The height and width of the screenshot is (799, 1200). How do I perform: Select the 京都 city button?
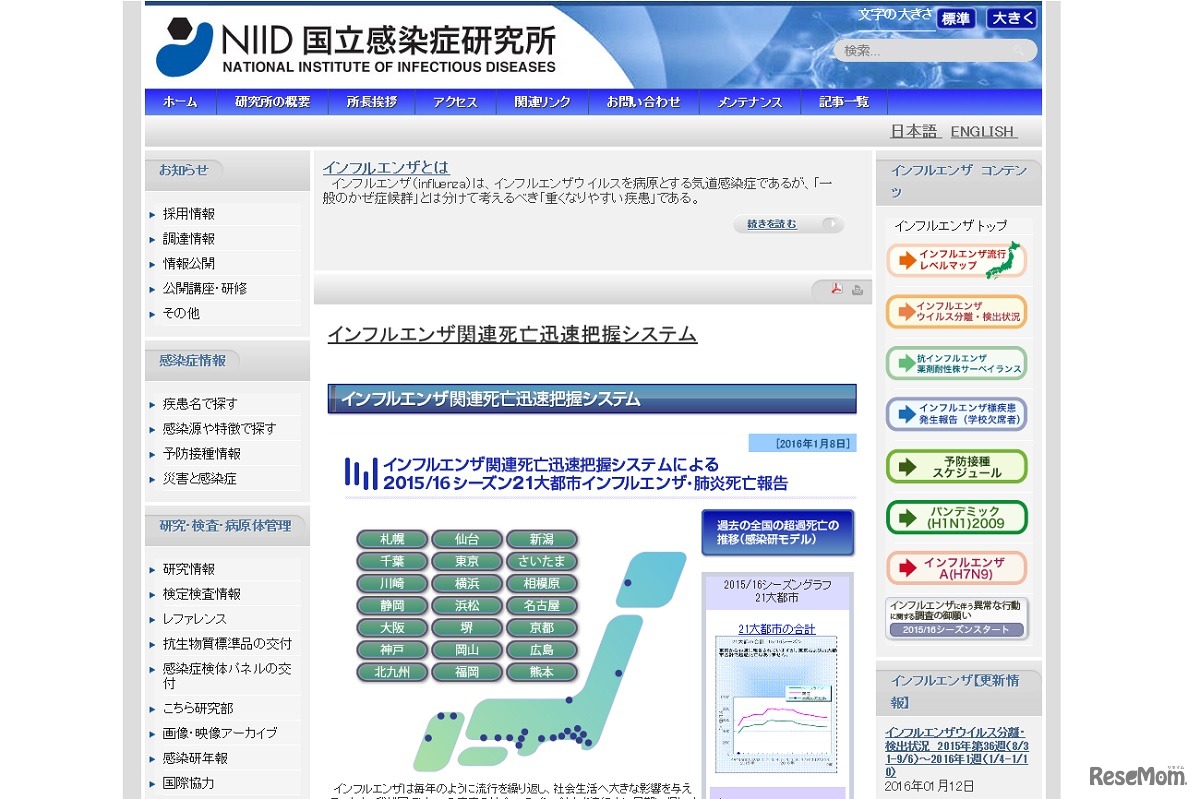coord(542,628)
